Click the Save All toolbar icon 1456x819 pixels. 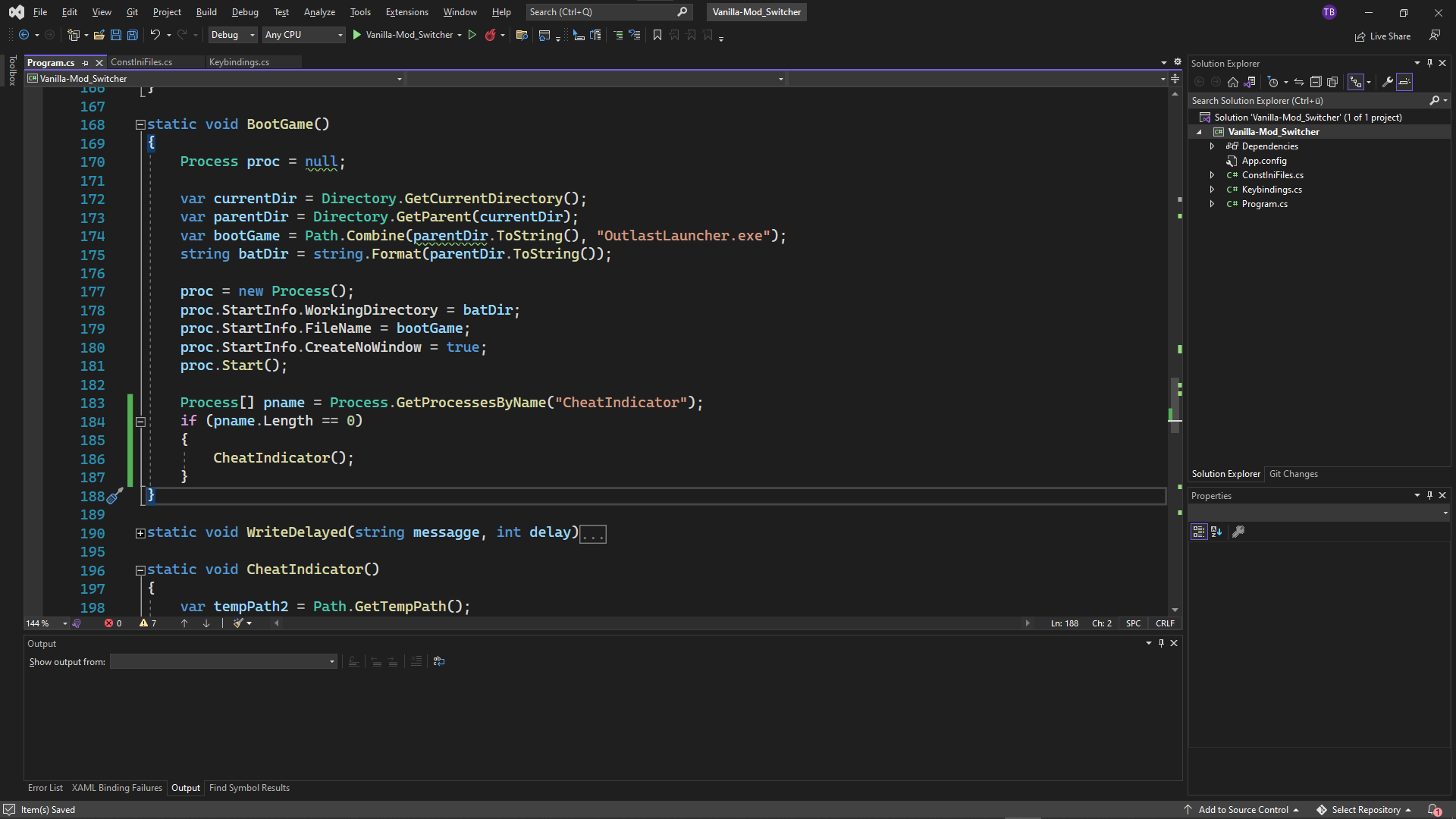tap(132, 35)
